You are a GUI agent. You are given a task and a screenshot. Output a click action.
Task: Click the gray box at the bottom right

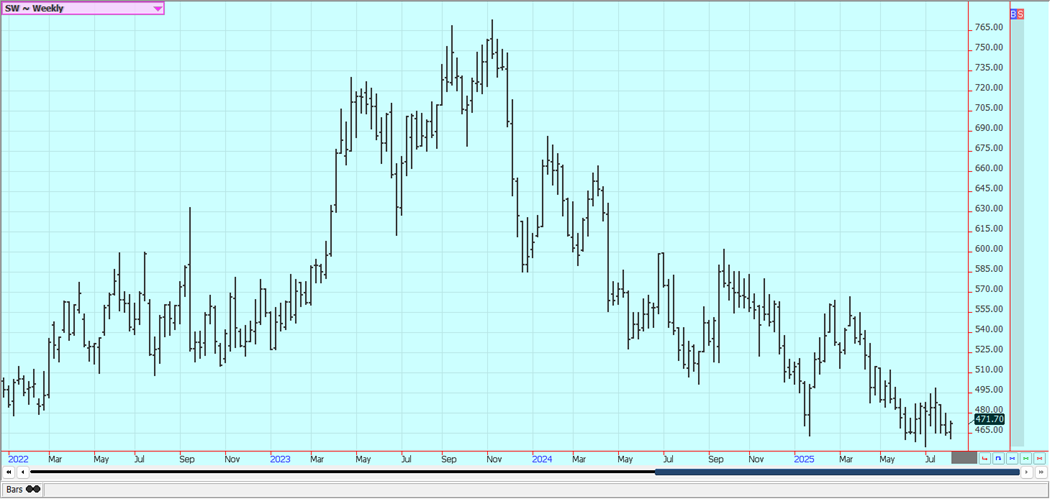[964, 457]
